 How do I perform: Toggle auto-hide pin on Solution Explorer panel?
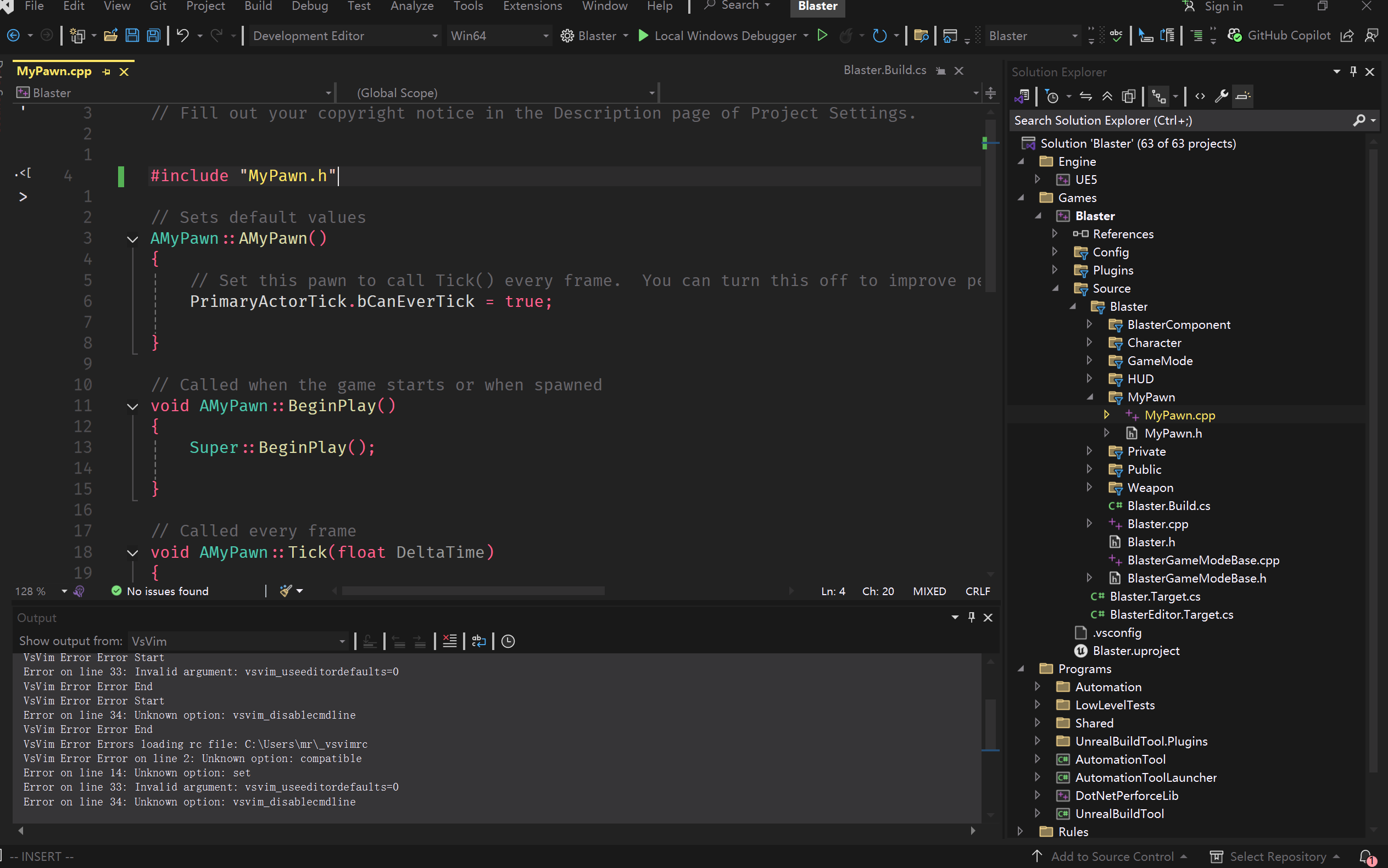(1353, 71)
